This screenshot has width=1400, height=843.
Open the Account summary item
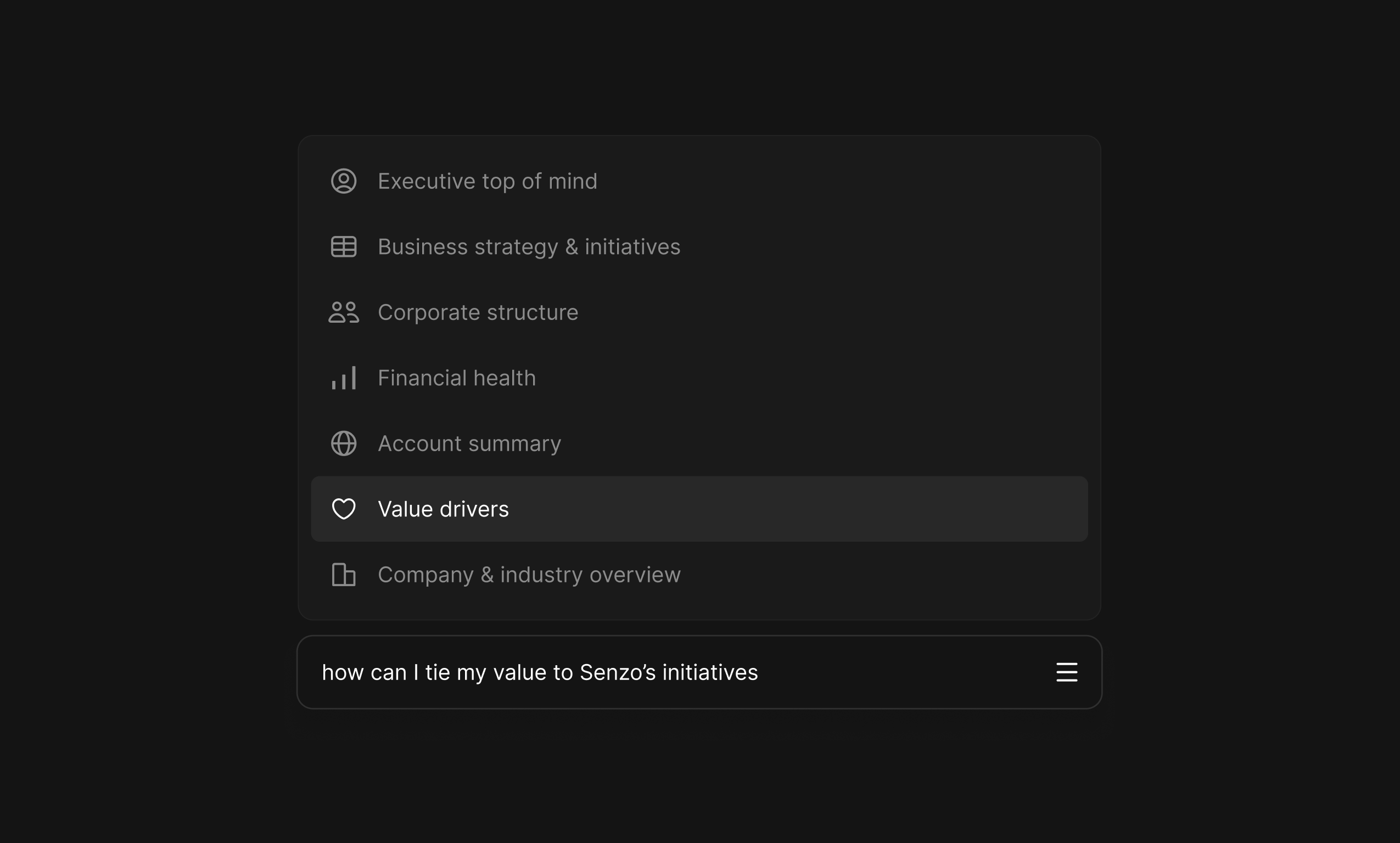tap(469, 443)
